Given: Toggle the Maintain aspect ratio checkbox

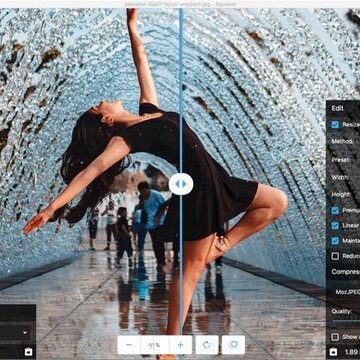Looking at the screenshot, I should [x=335, y=240].
